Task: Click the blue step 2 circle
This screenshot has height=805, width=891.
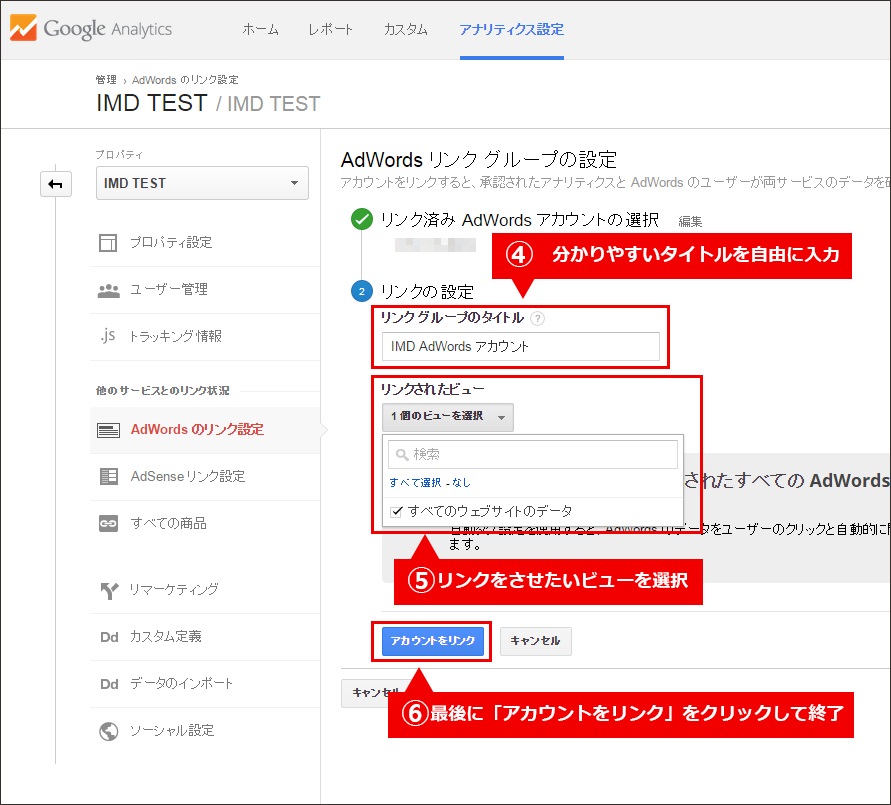Action: [362, 291]
